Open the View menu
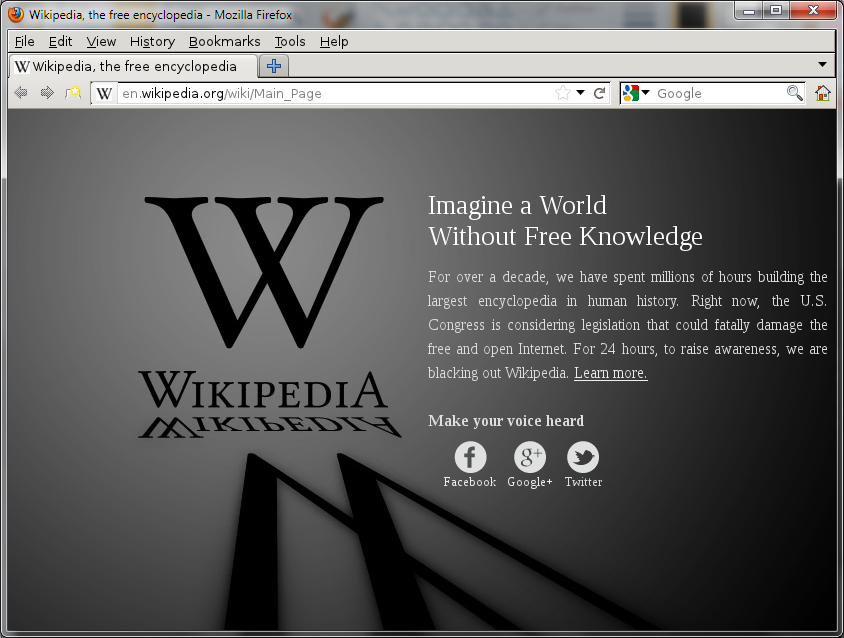 tap(101, 41)
